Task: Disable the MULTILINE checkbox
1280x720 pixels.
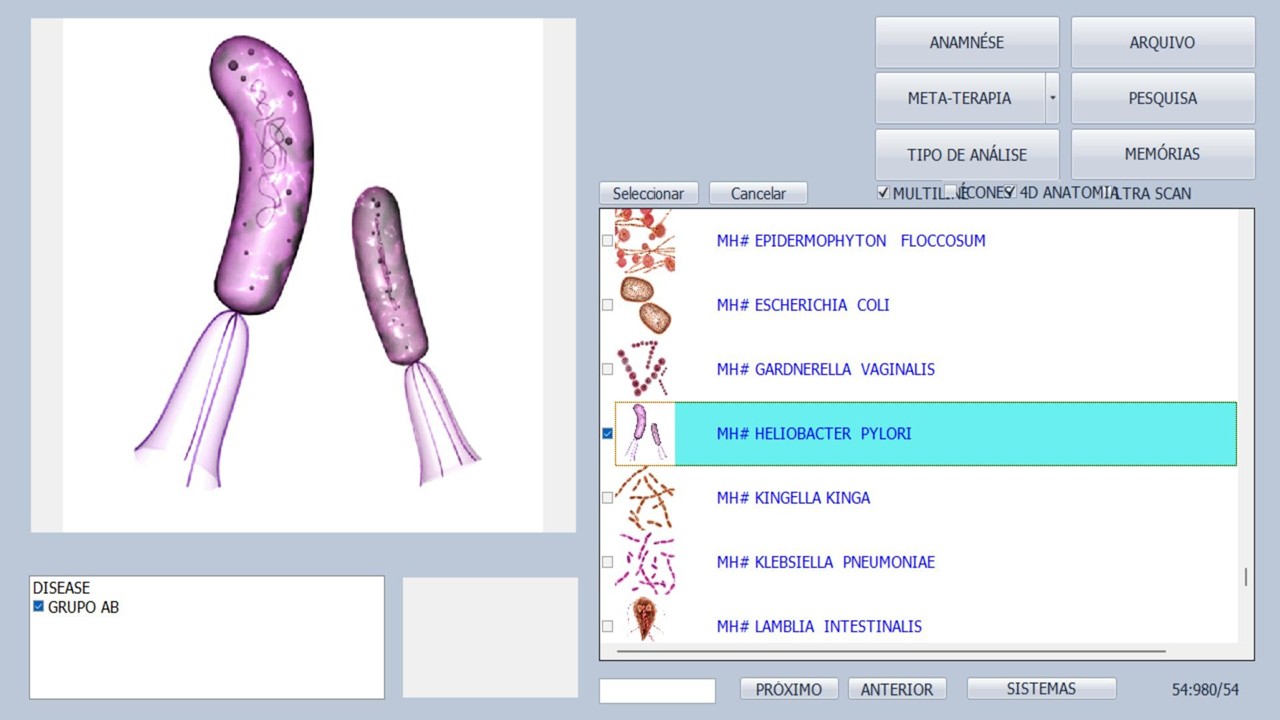Action: (x=883, y=193)
